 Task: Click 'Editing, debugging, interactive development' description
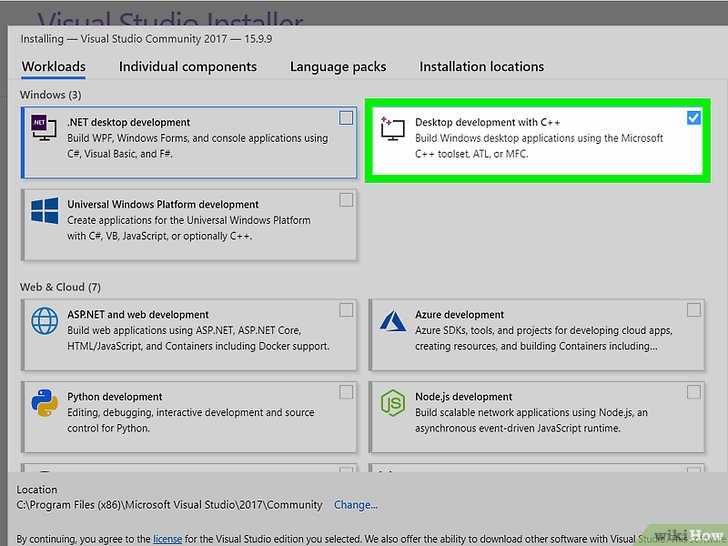(190, 420)
